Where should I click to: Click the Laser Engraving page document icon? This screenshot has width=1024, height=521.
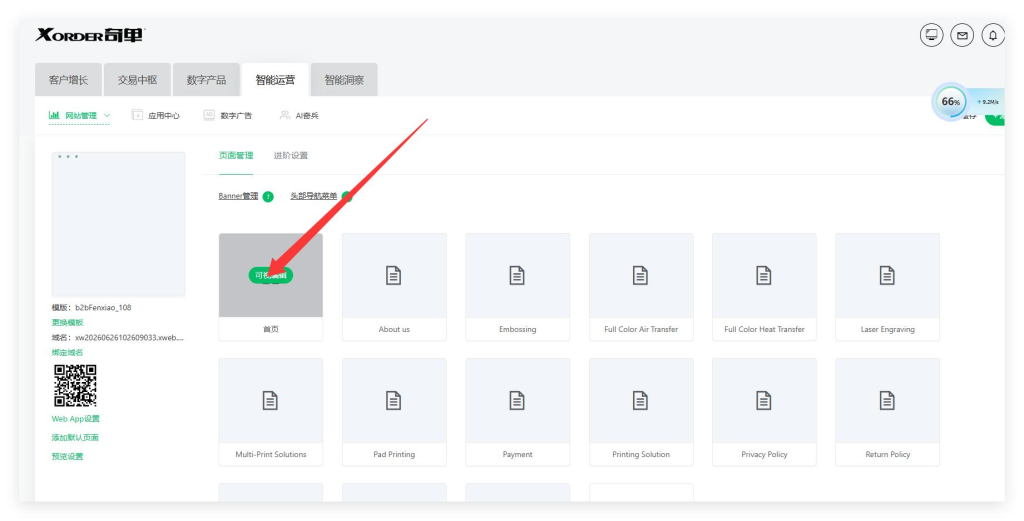pos(887,276)
